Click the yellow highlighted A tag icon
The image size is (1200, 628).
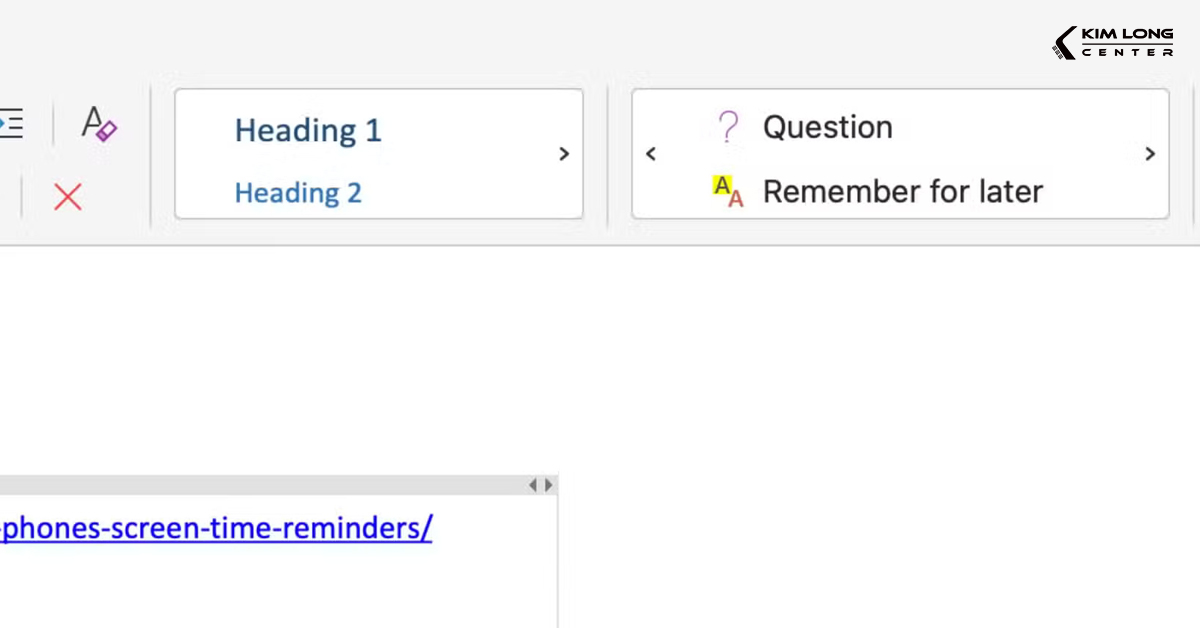[x=728, y=191]
